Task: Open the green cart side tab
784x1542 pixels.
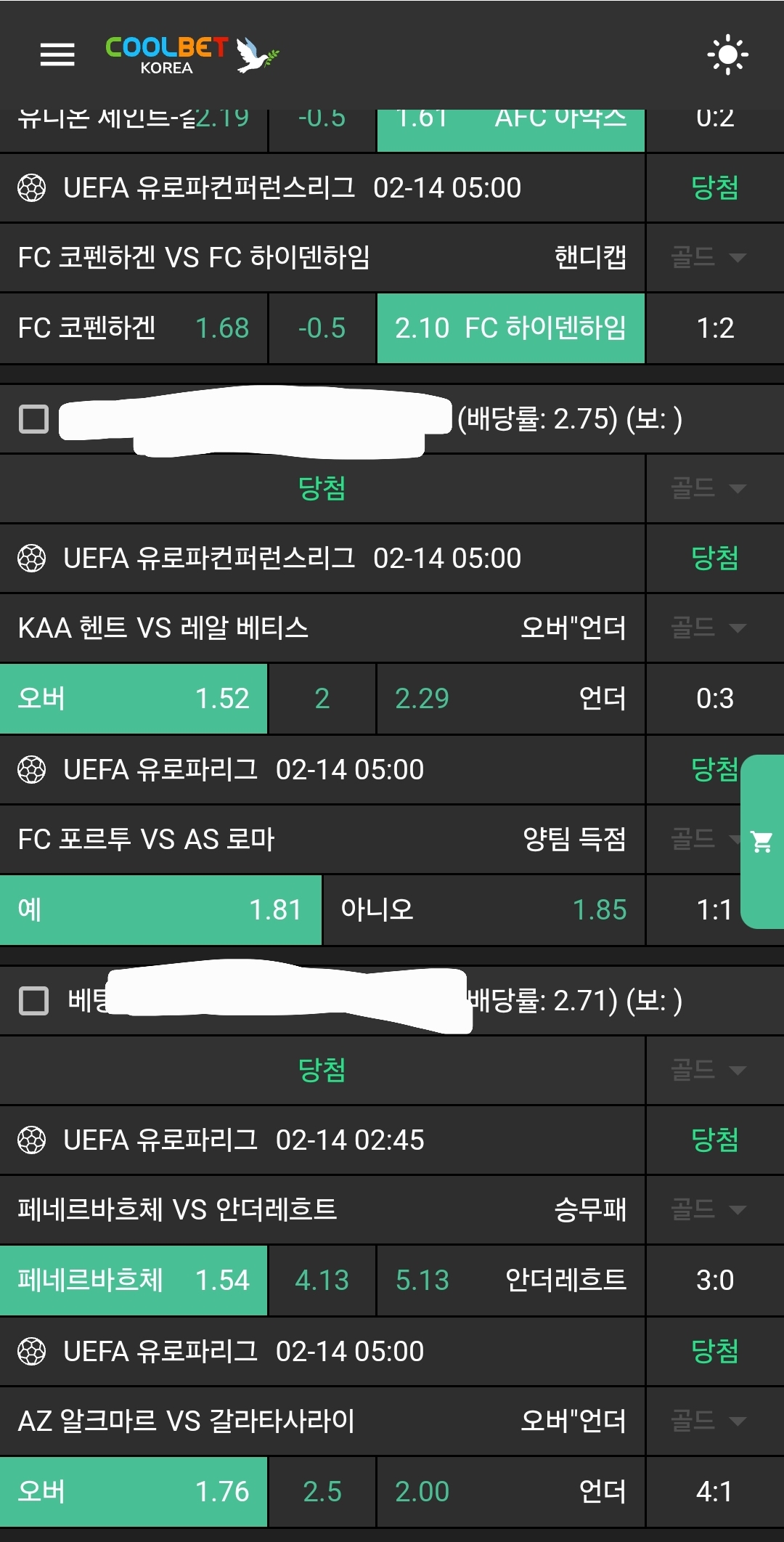Action: pyautogui.click(x=762, y=842)
